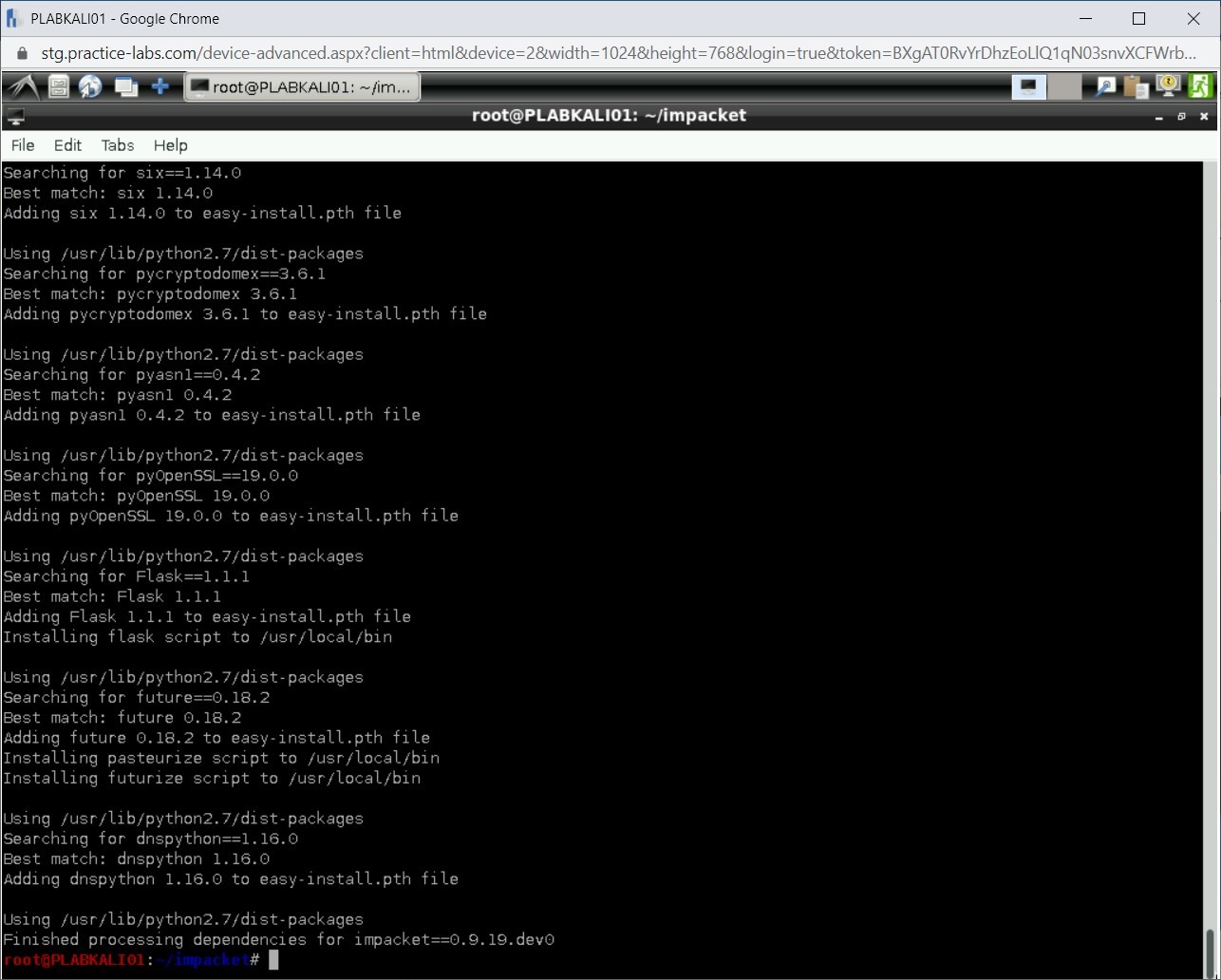1221x980 pixels.
Task: Click the show desktop windows icon
Action: pos(125,87)
